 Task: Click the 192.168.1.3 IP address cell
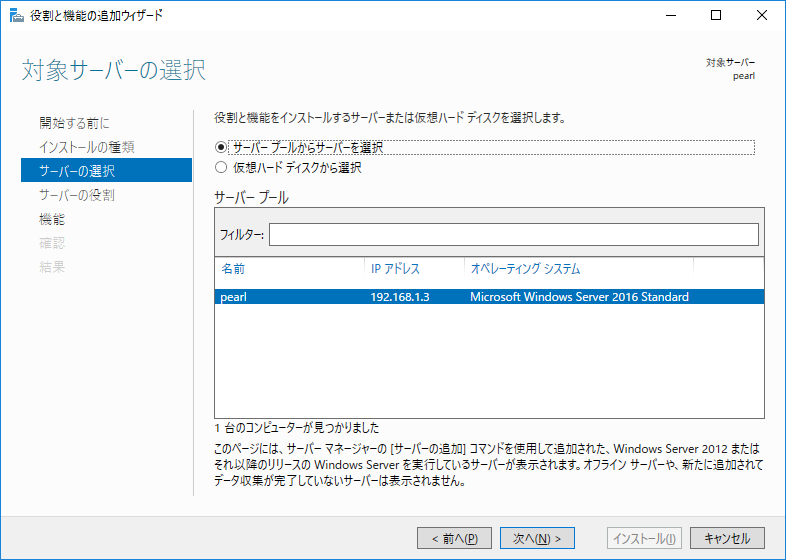point(400,297)
